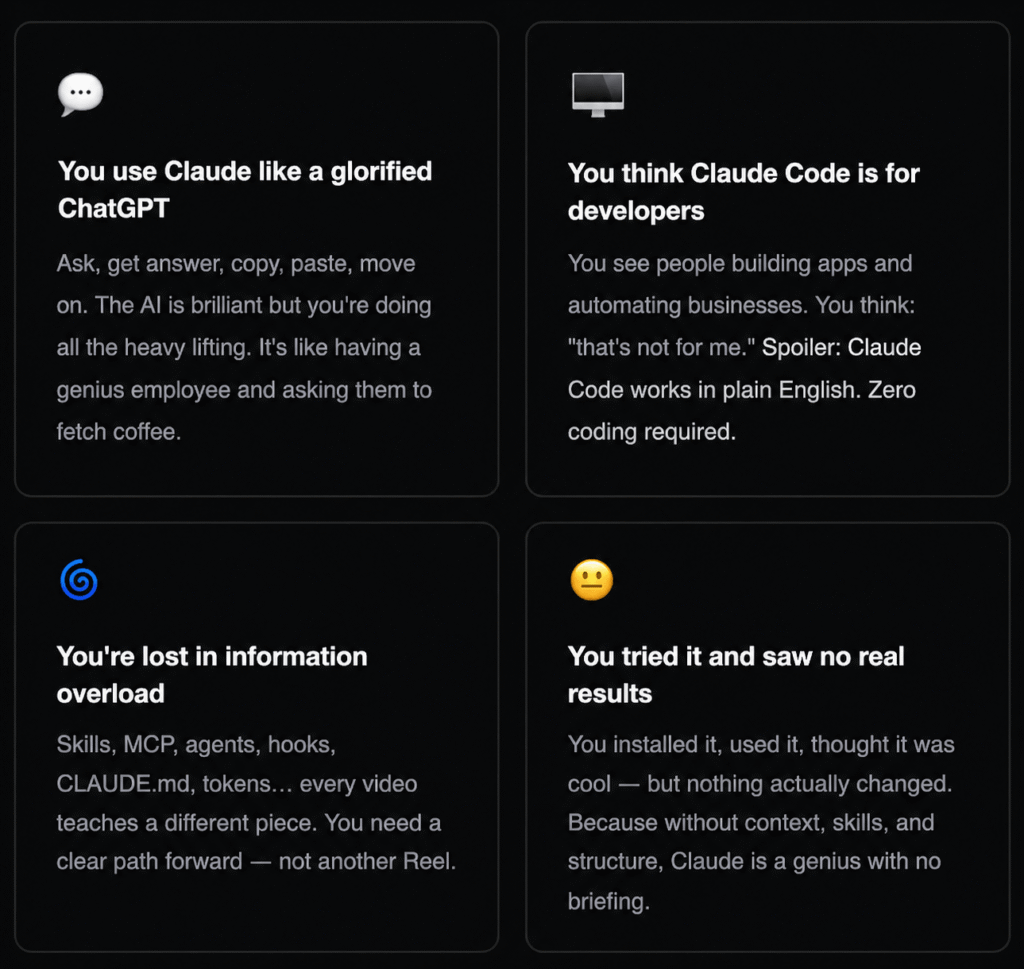
Task: Click the word "briefing." in the results card
Action: [609, 901]
